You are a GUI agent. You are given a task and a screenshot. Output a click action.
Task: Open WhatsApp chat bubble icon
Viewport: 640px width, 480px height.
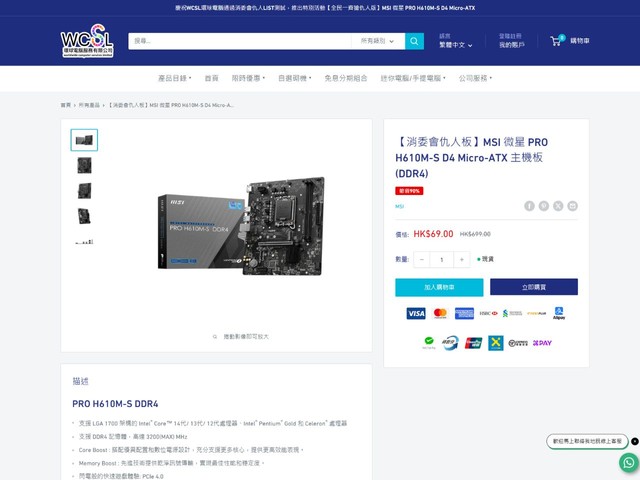[629, 462]
